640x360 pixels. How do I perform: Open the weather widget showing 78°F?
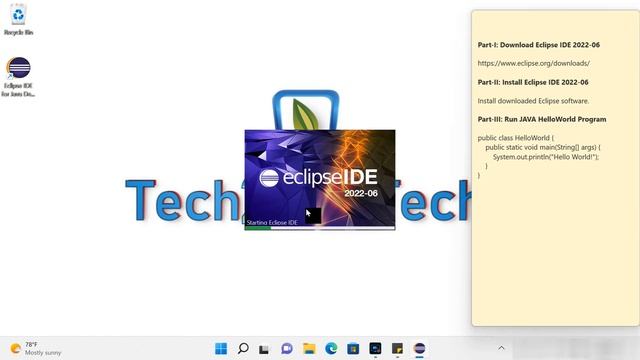36,349
